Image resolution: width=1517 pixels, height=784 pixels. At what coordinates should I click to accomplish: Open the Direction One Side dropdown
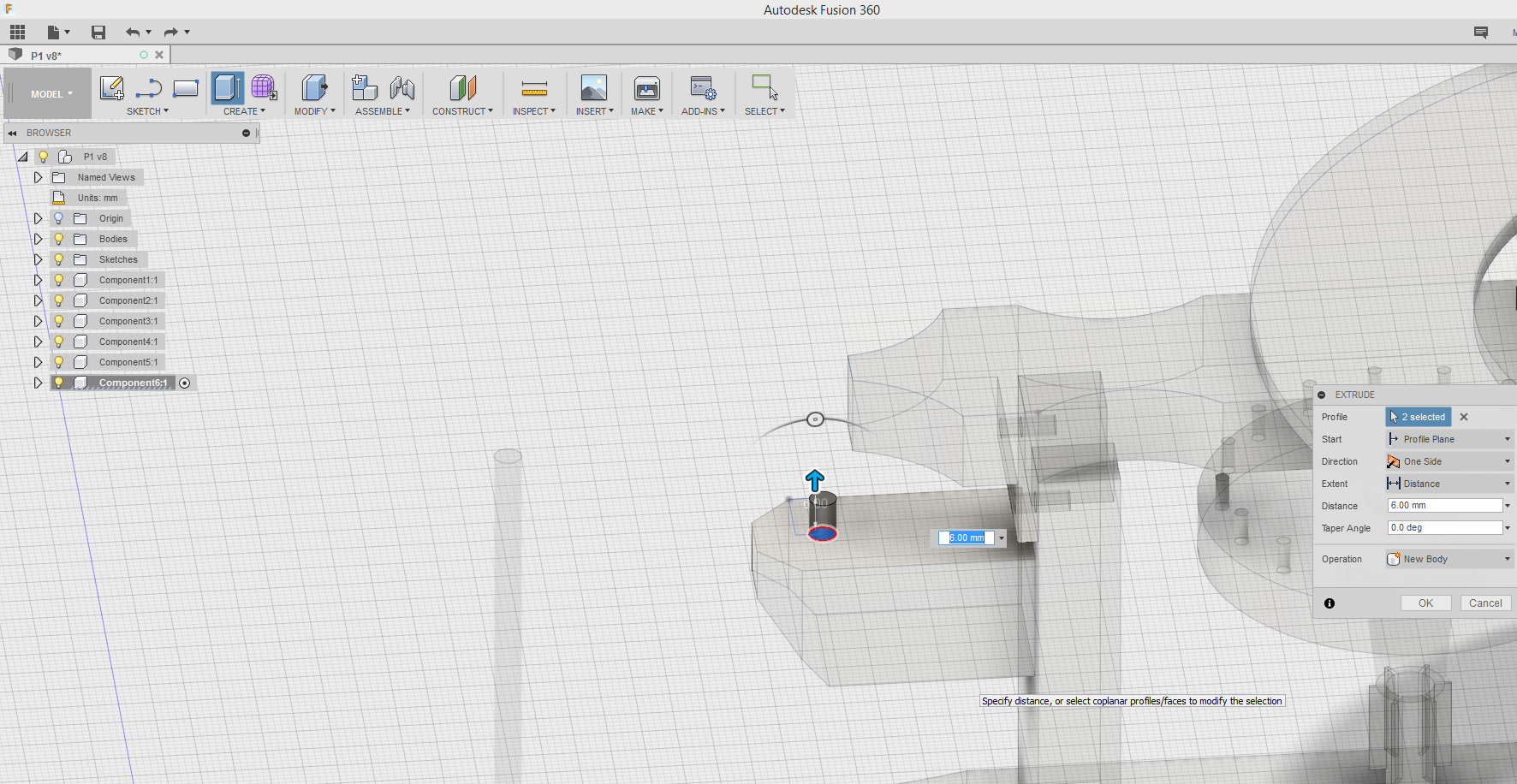coord(1449,461)
